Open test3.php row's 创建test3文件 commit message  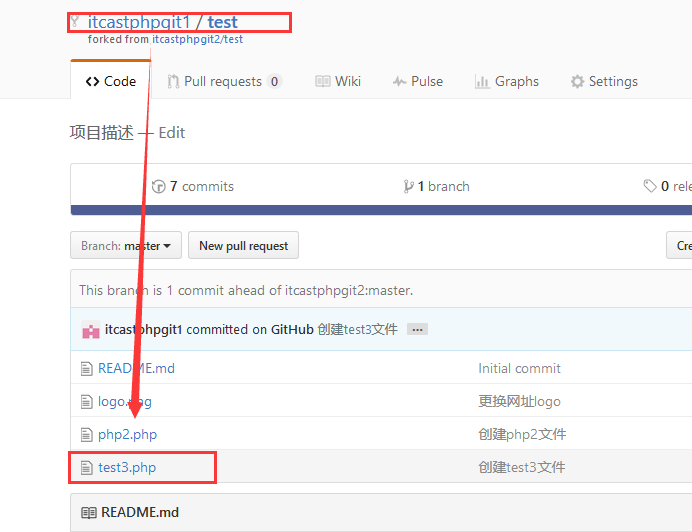[522, 468]
